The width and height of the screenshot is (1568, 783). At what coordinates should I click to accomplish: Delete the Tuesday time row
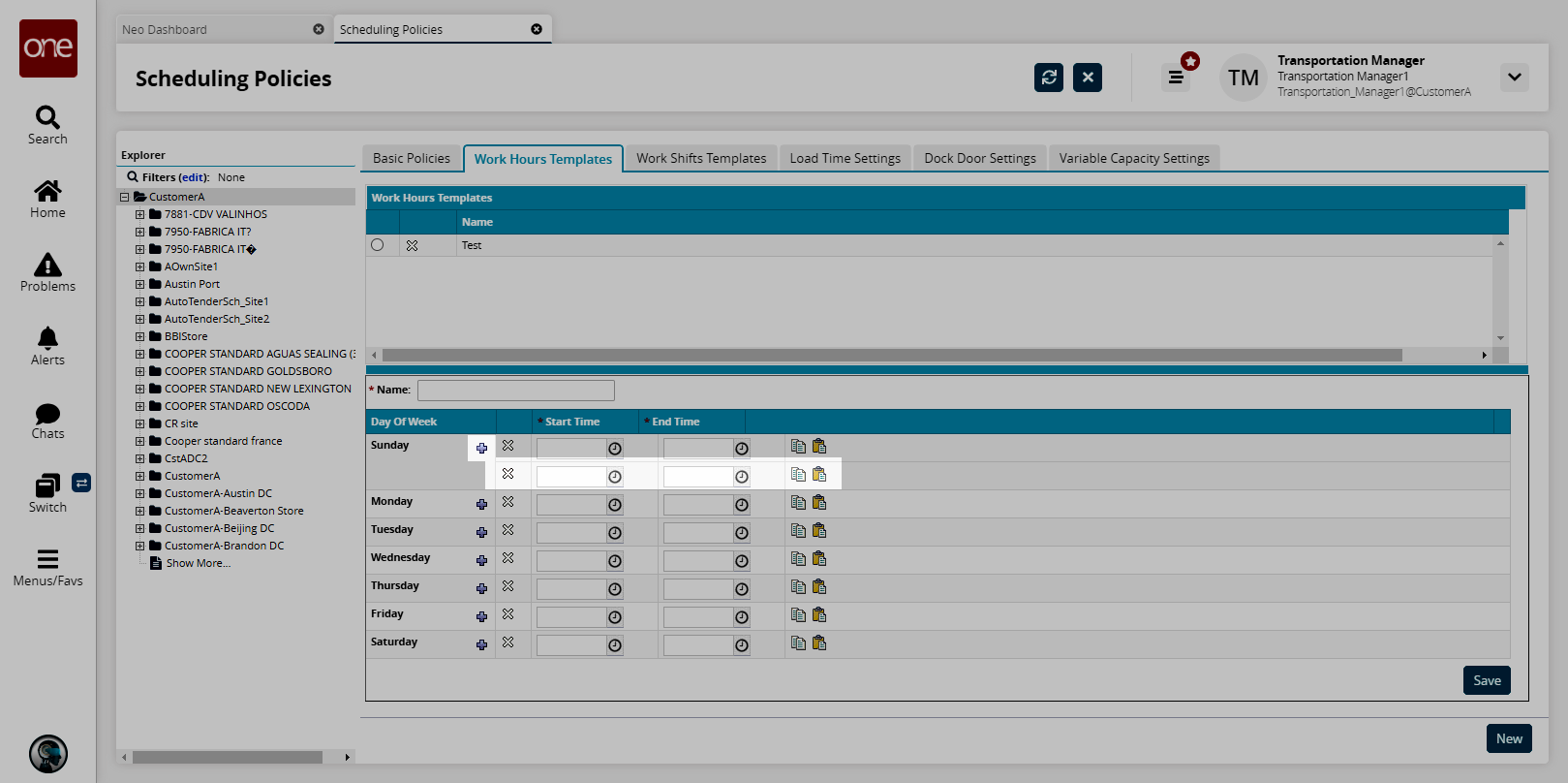click(x=507, y=531)
